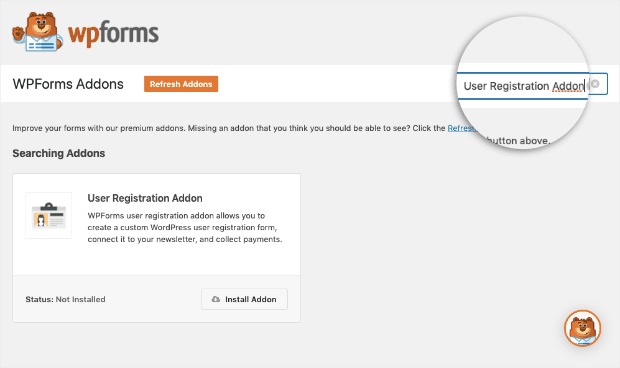
Task: Click the User Registration Addon description text
Action: coord(185,227)
